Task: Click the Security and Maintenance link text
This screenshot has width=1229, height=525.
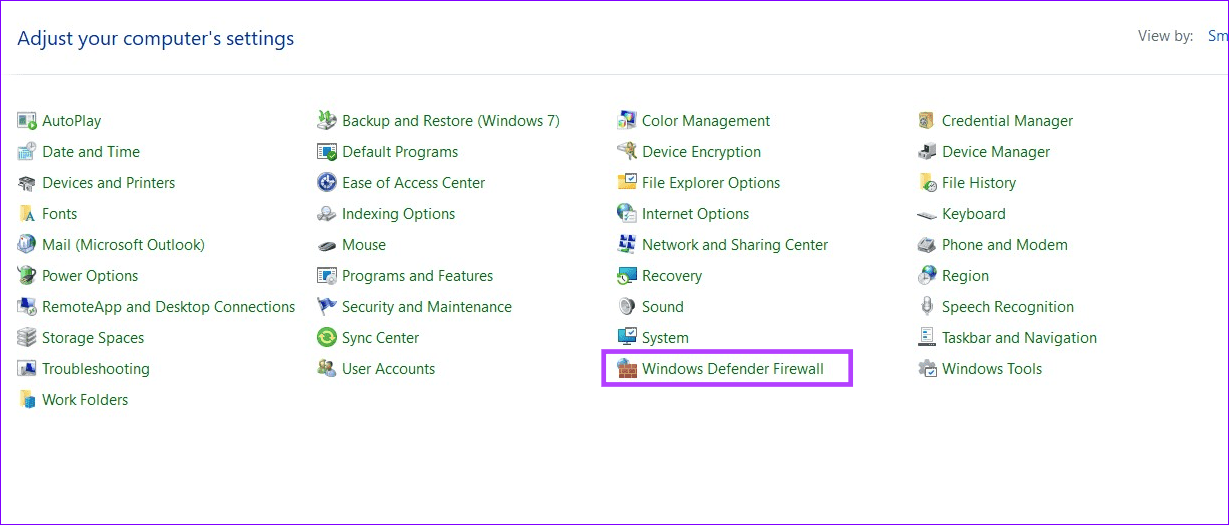Action: [427, 307]
